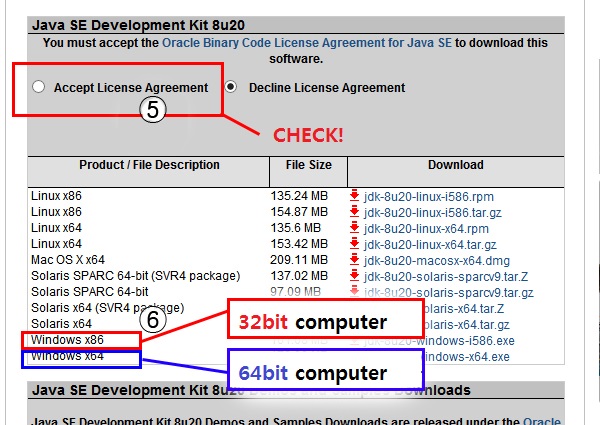Download the windows-x64.exe file

[x=467, y=357]
